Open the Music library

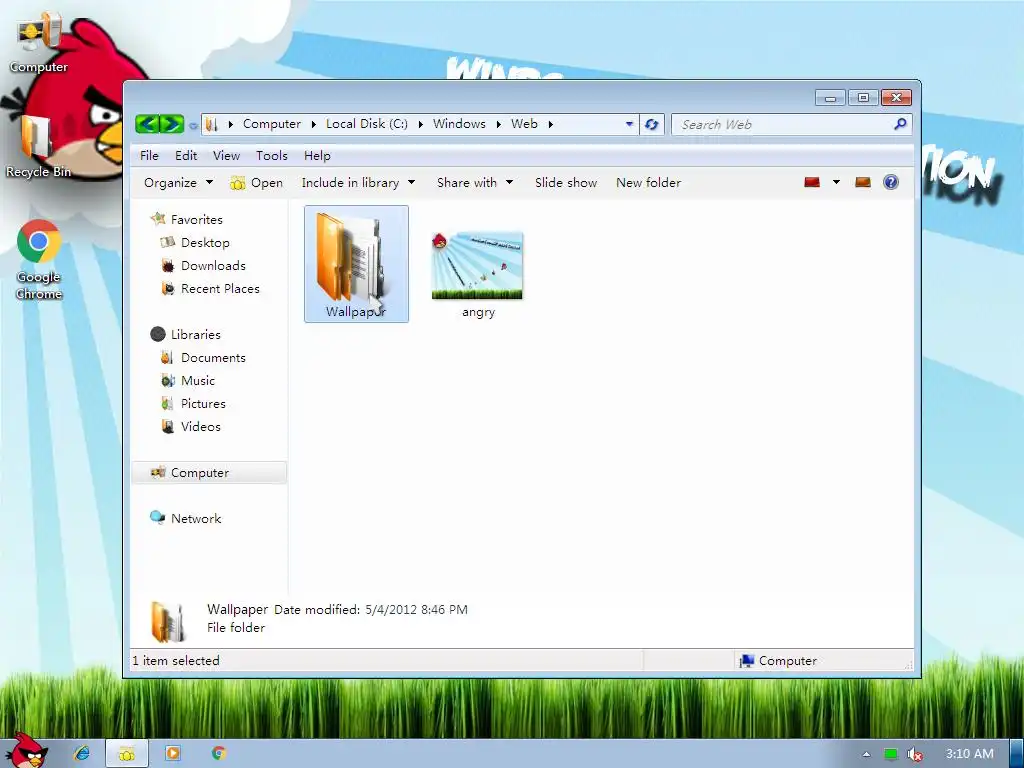(187, 380)
